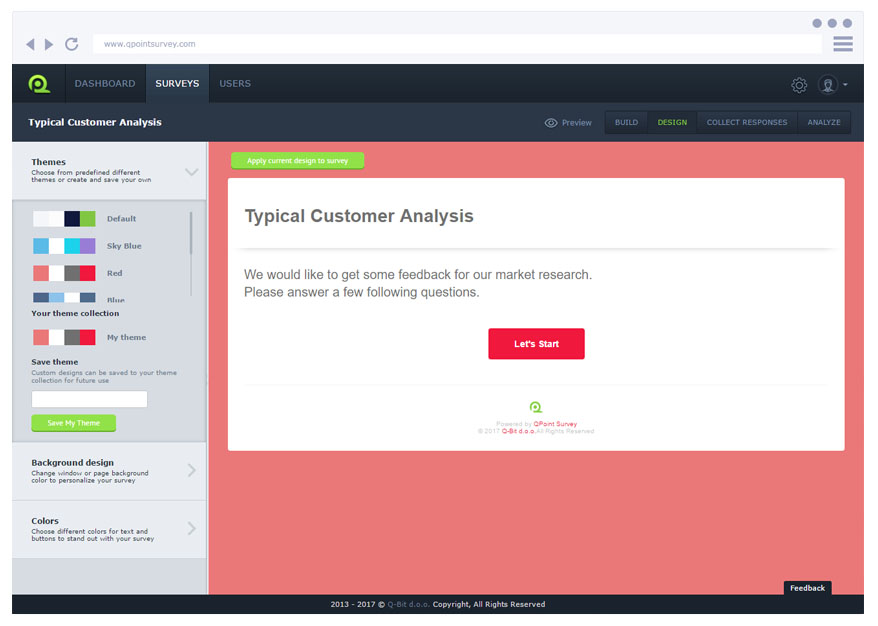
Task: Click Save My Theme button
Action: point(73,423)
